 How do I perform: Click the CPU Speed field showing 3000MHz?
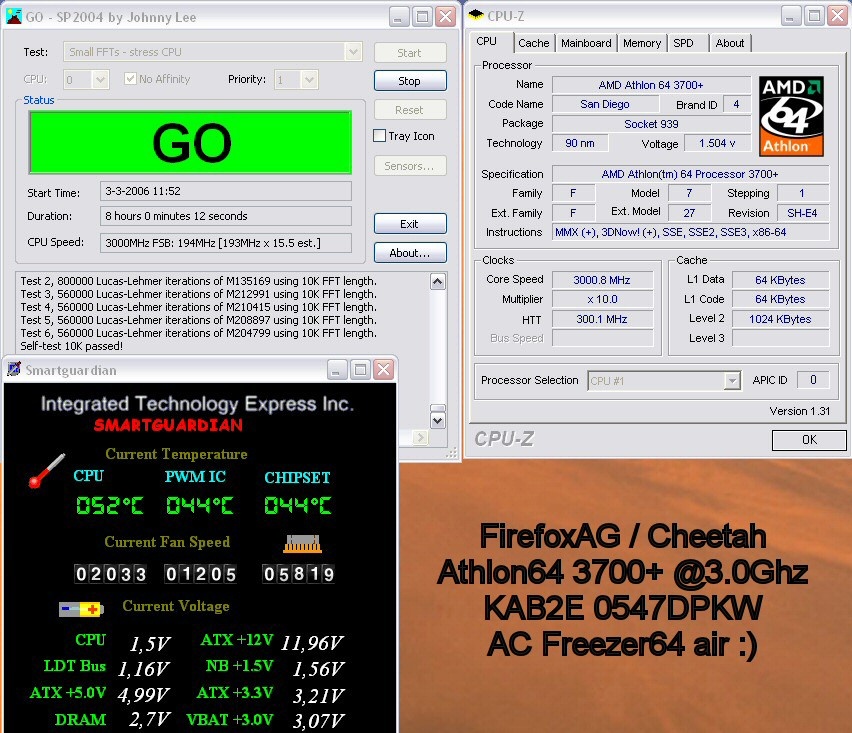click(x=226, y=243)
